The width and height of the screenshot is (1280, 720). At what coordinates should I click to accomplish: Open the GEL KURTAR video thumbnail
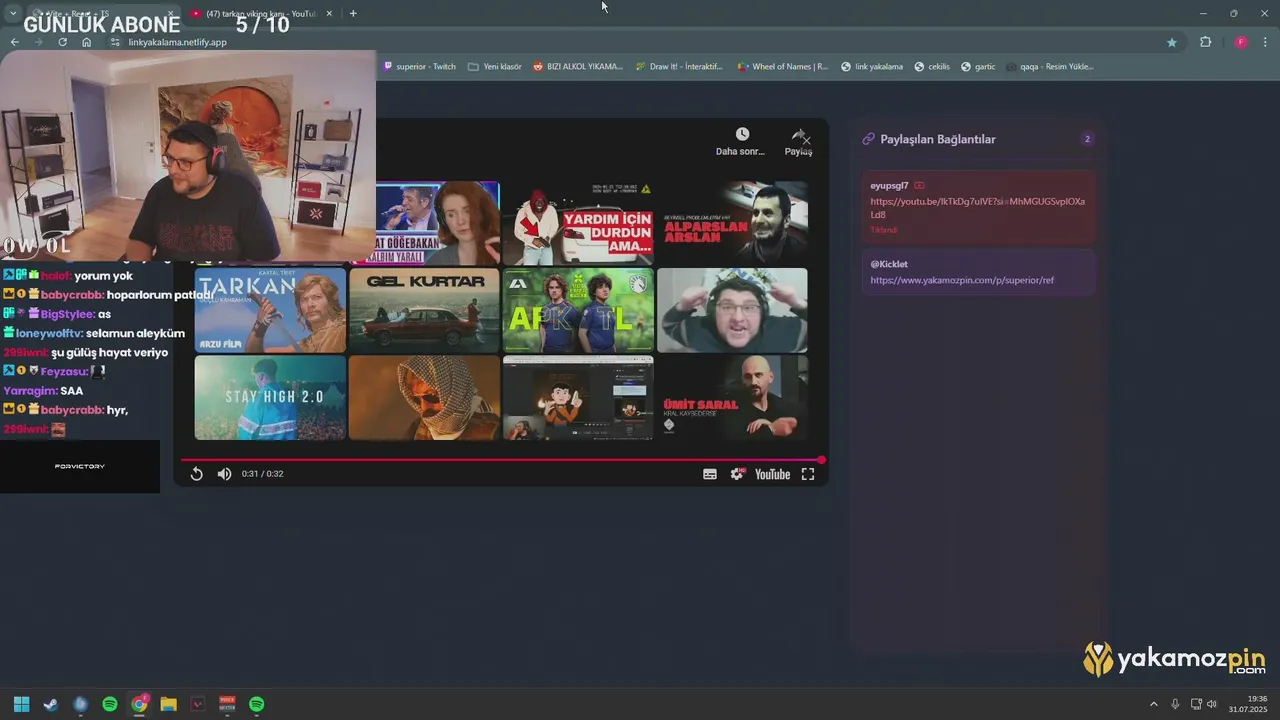[424, 310]
